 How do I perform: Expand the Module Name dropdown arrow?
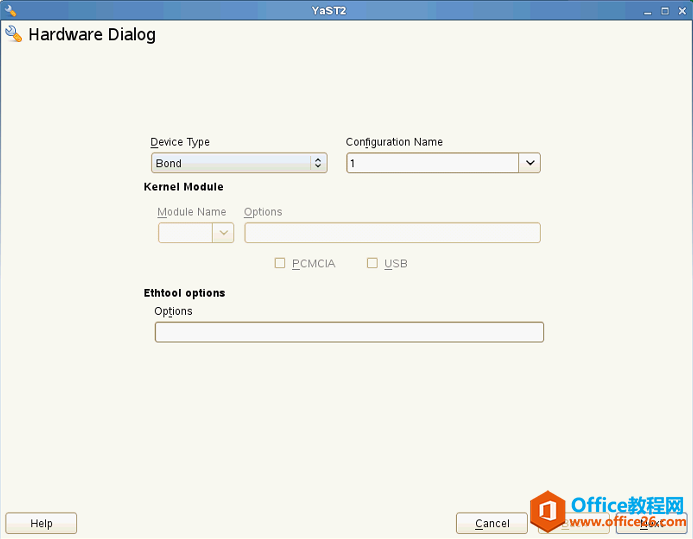point(223,233)
